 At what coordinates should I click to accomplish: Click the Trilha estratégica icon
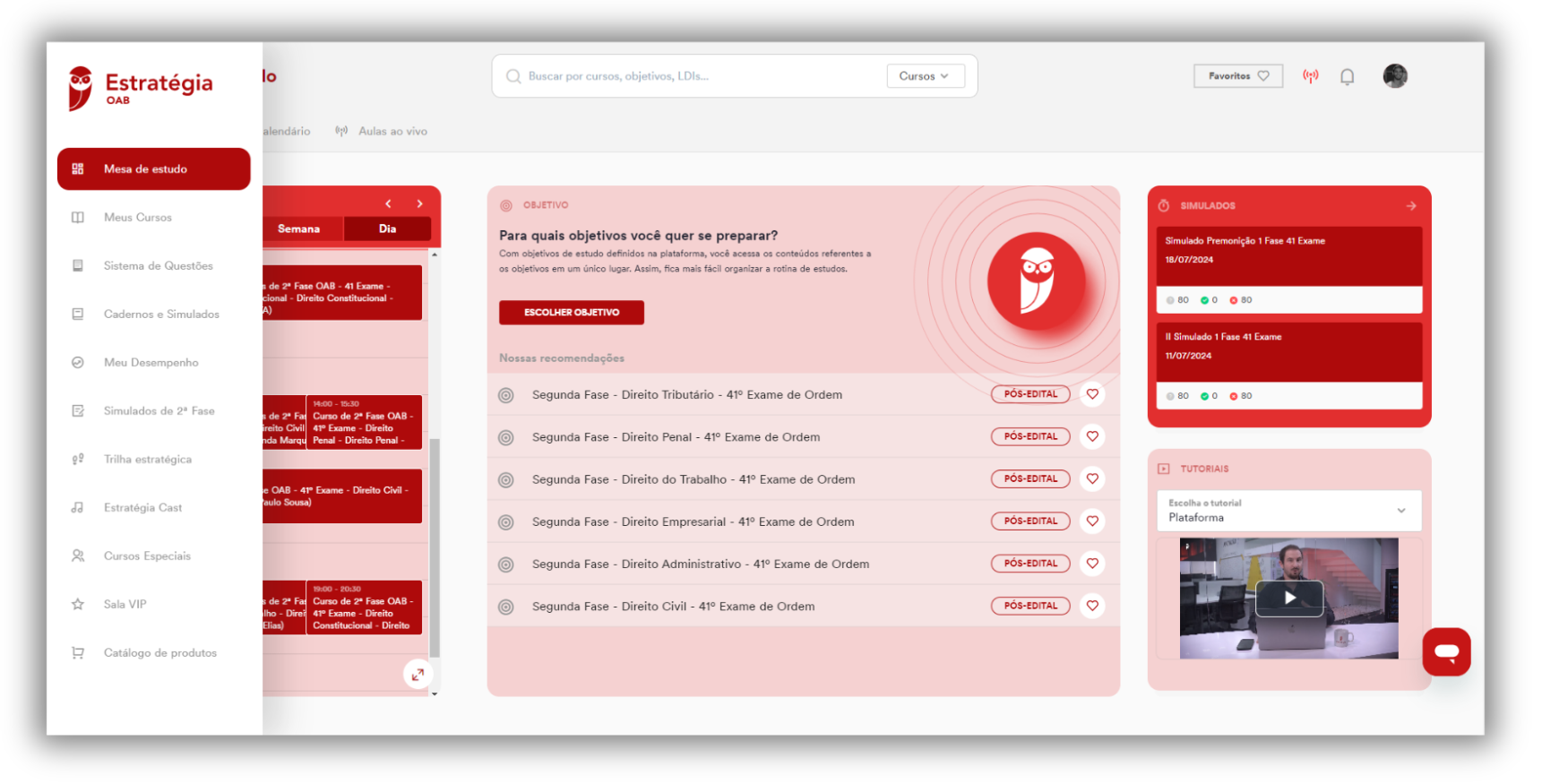78,459
